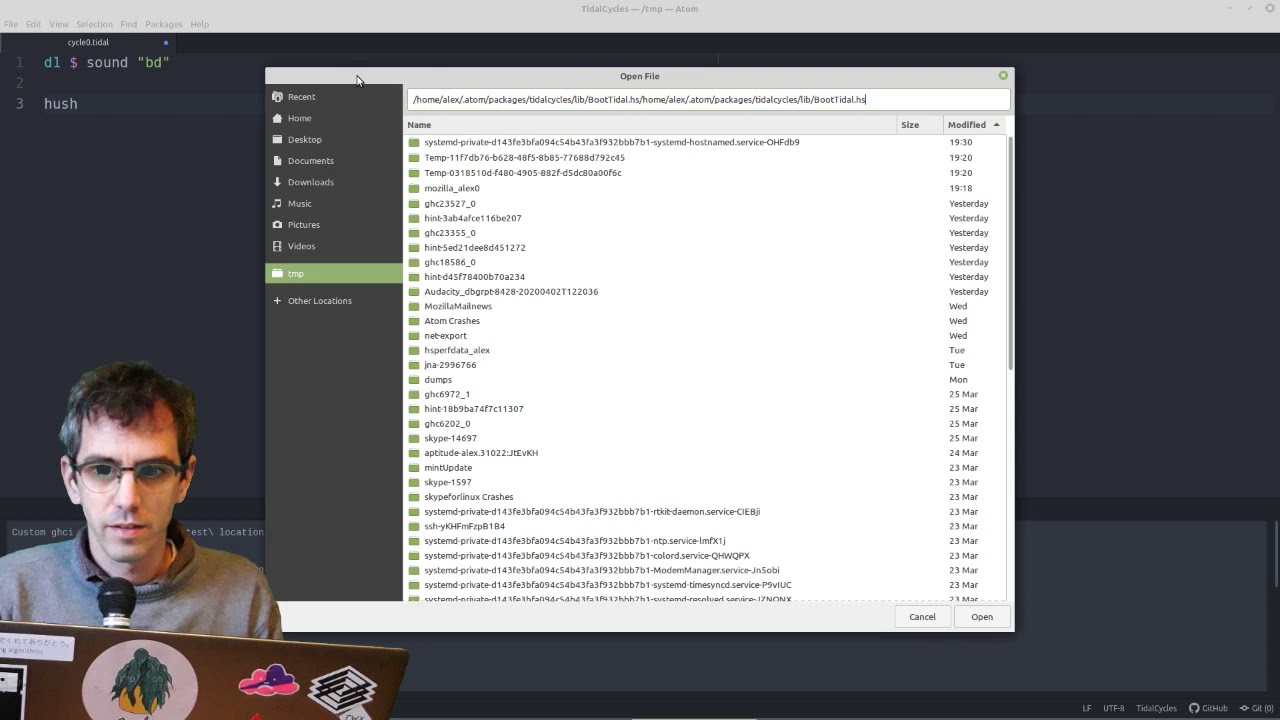1280x720 pixels.
Task: Select the skypeforlinux Crashes folder
Action: (x=705, y=497)
